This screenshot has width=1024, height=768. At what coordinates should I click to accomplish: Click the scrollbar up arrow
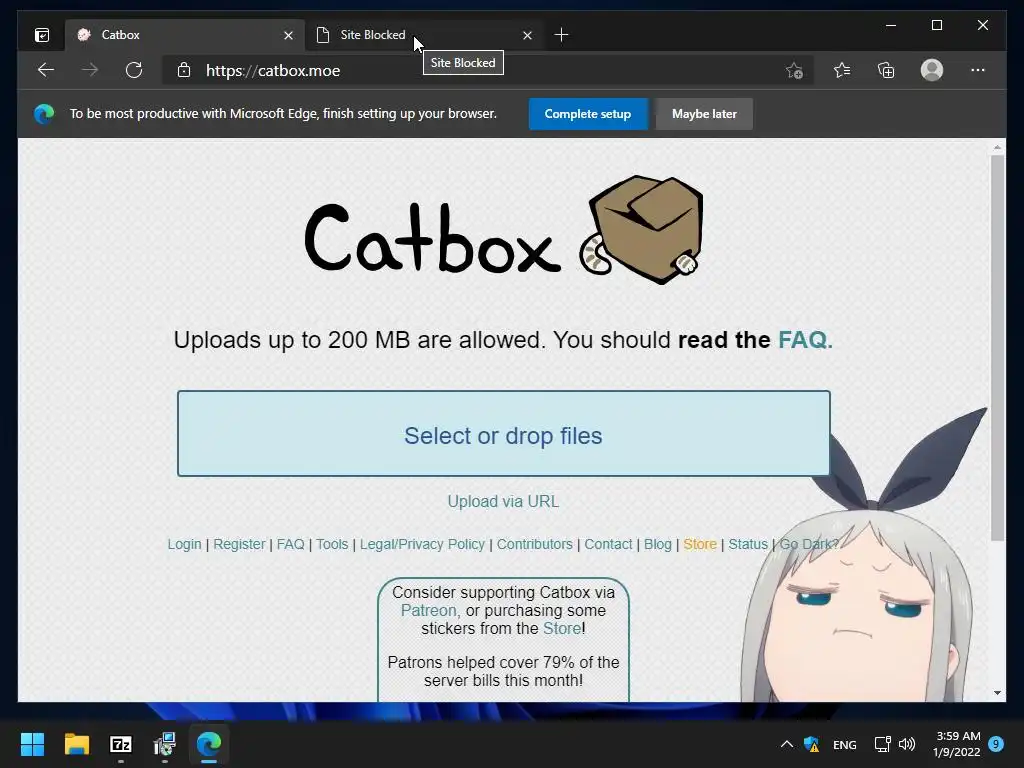[997, 148]
